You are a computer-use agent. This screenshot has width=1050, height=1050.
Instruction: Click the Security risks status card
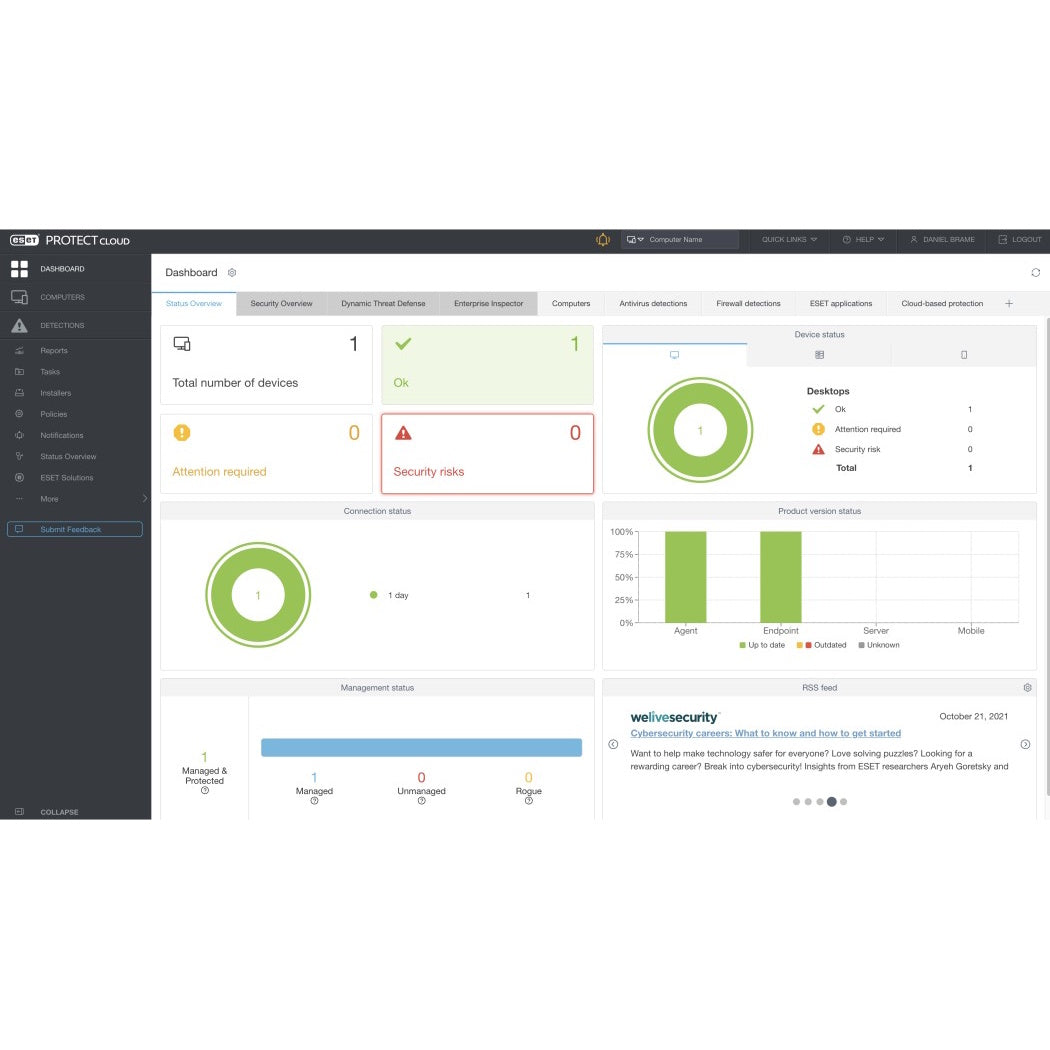coord(487,453)
